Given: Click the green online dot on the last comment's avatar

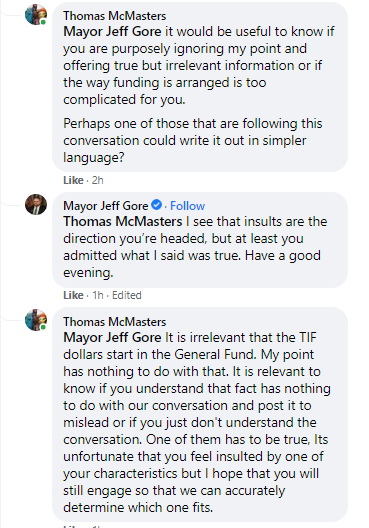Looking at the screenshot, I should pos(43,327).
